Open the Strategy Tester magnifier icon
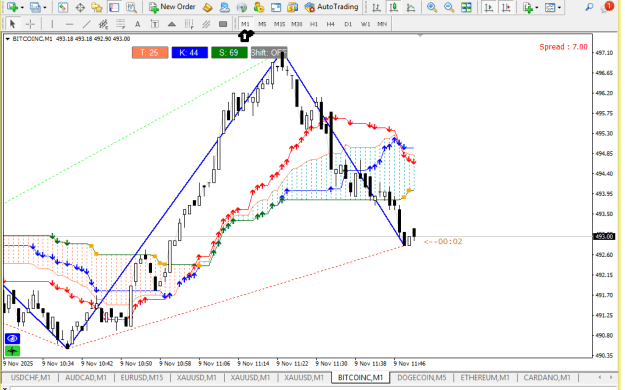 pyautogui.click(x=131, y=7)
